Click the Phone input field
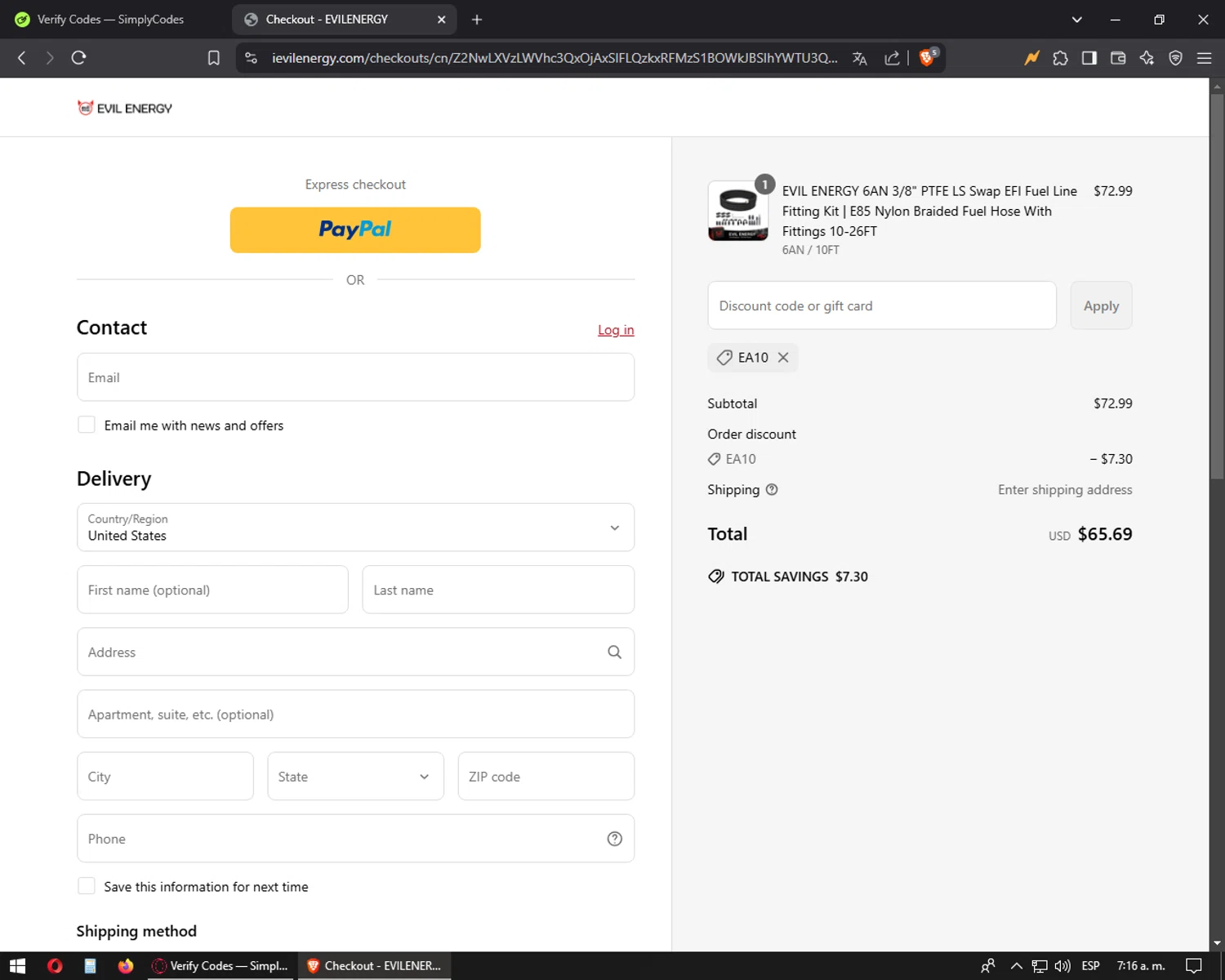Viewport: 1225px width, 980px height. pyautogui.click(x=355, y=839)
